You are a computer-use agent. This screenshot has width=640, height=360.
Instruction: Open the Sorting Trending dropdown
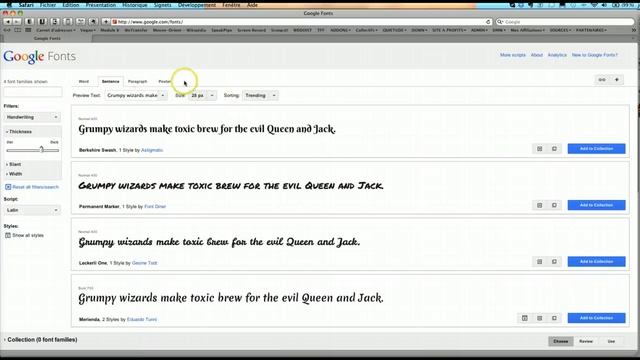(x=260, y=95)
